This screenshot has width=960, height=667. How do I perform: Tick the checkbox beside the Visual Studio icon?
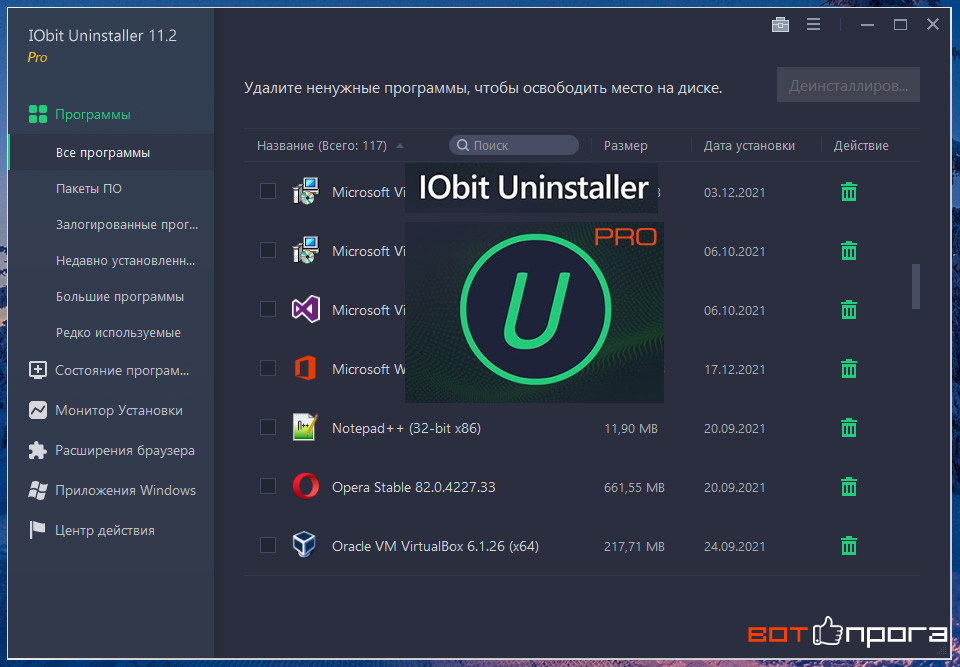pyautogui.click(x=268, y=309)
